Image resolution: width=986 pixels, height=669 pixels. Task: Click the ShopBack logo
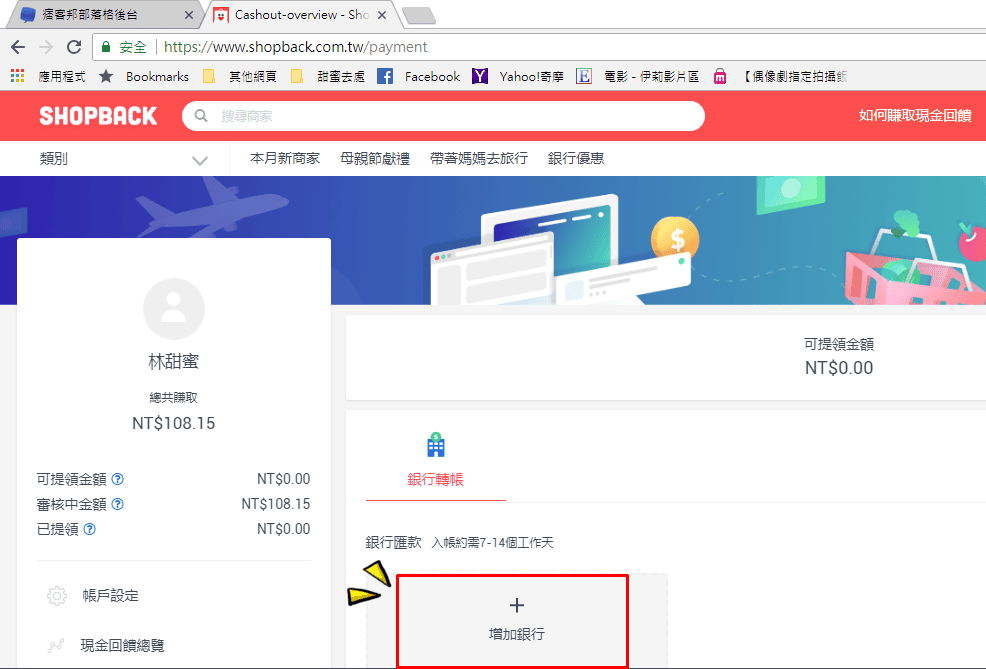click(98, 116)
